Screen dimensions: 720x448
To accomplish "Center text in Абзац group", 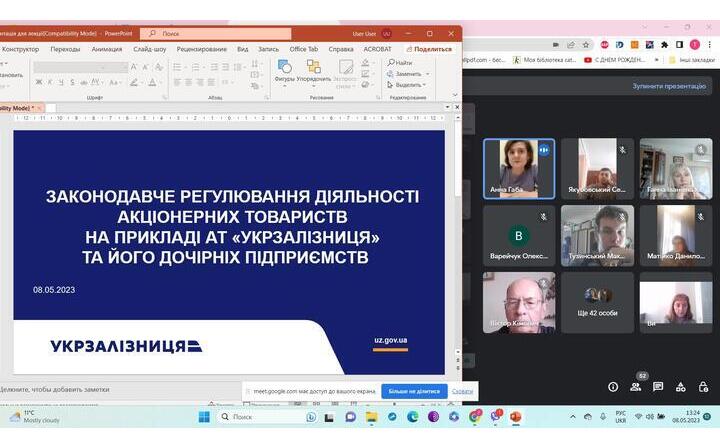I will pyautogui.click(x=189, y=82).
